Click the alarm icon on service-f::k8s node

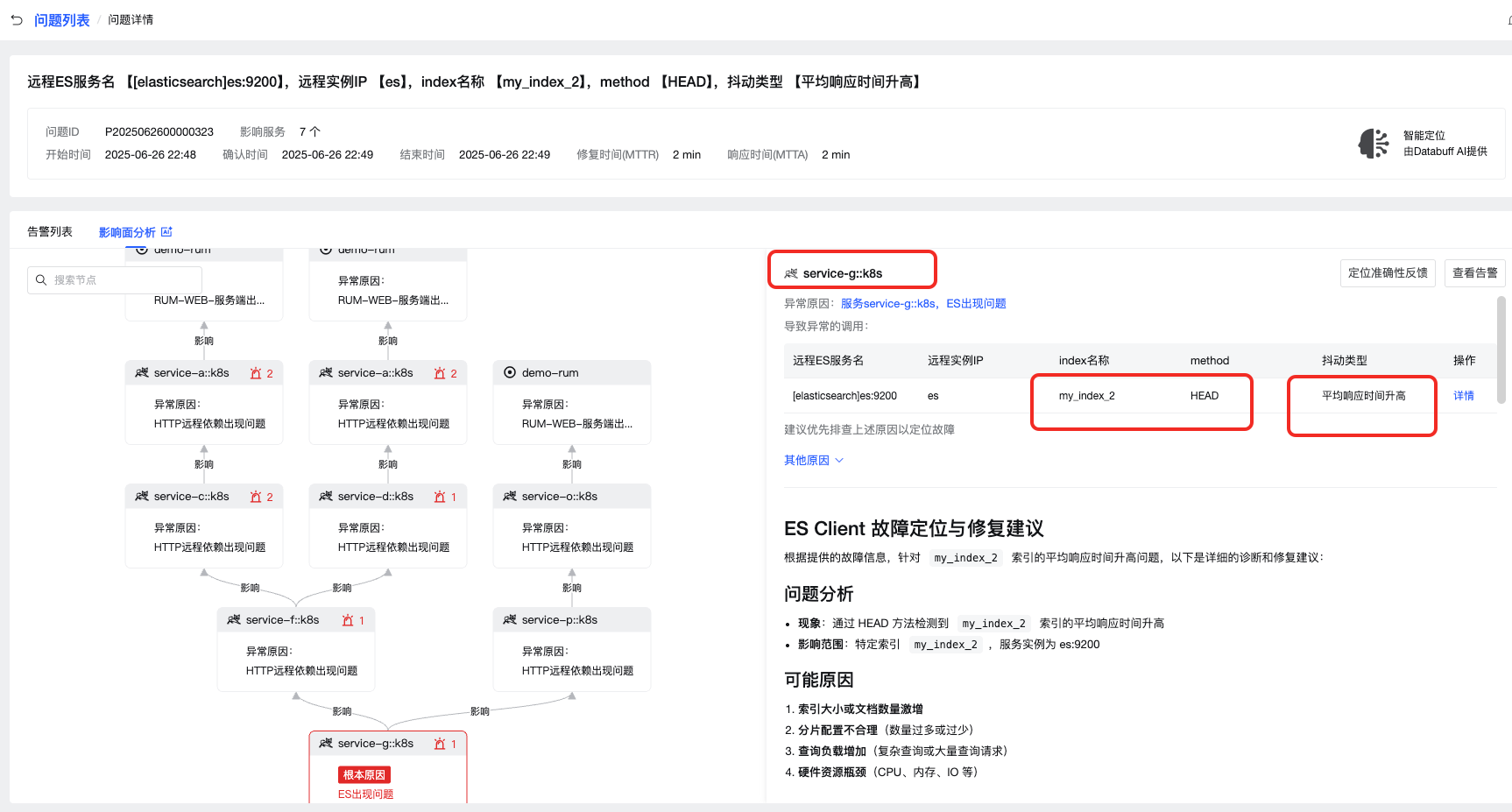pyautogui.click(x=348, y=620)
